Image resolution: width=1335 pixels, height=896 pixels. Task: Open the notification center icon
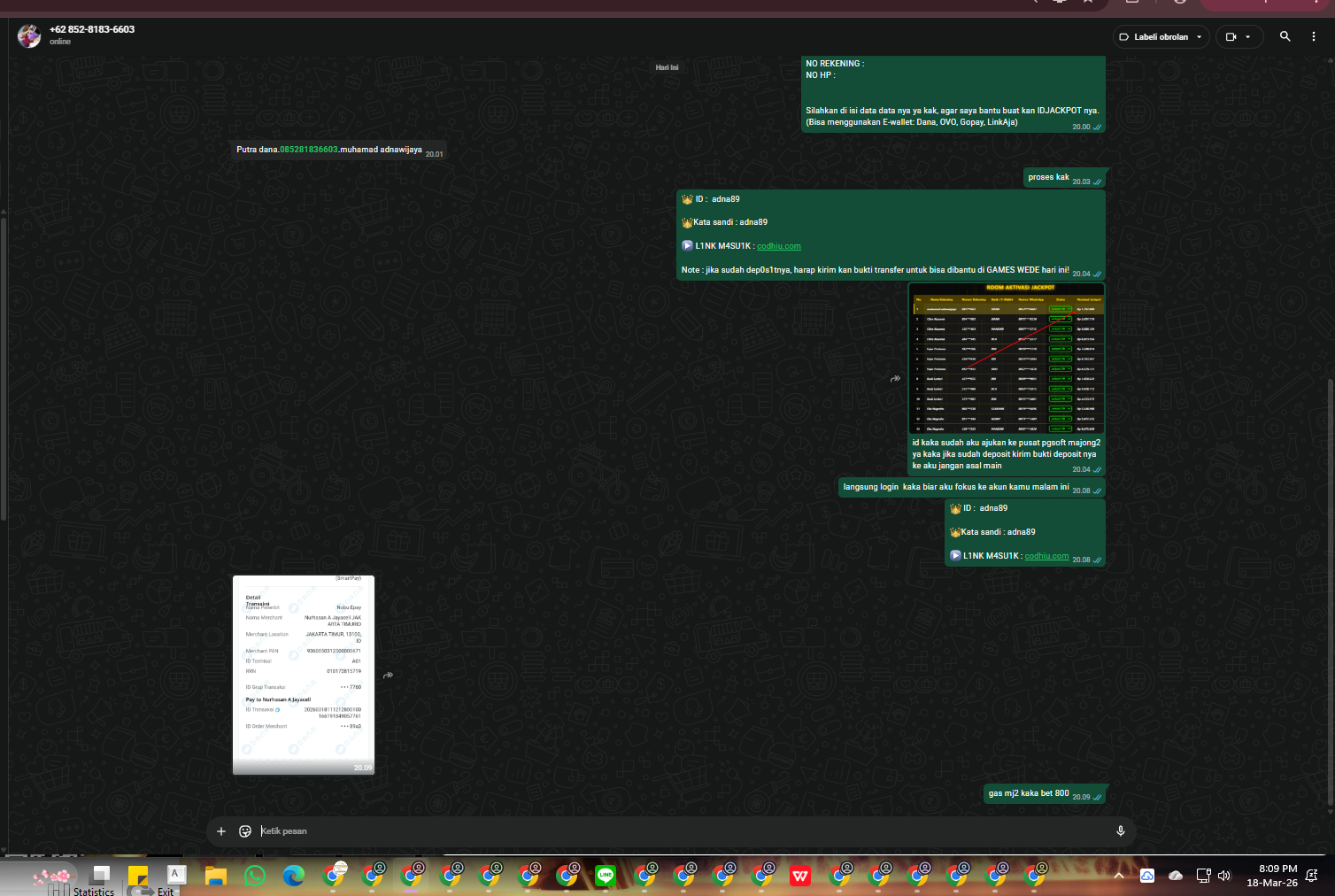pyautogui.click(x=1312, y=876)
